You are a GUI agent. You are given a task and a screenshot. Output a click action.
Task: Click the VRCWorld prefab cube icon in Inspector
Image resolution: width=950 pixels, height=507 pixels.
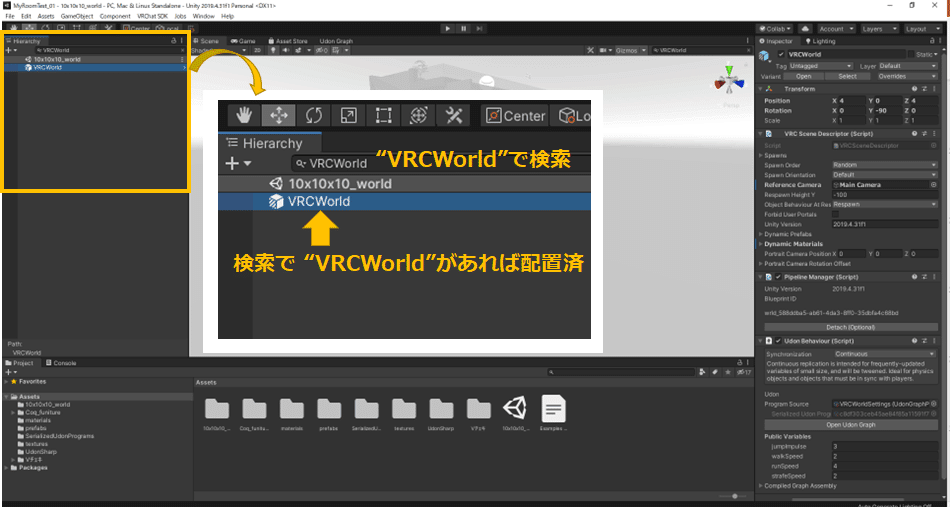pos(766,56)
